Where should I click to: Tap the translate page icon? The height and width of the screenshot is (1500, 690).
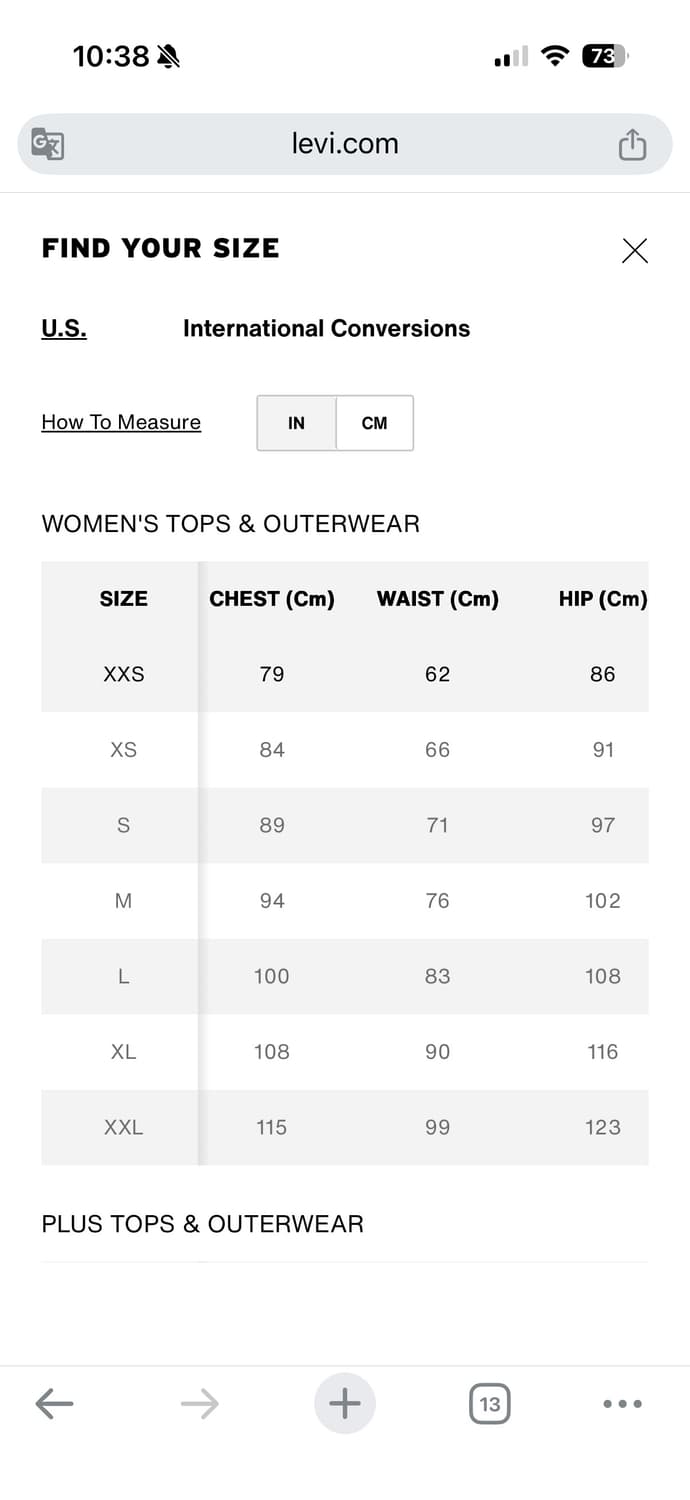pos(48,144)
